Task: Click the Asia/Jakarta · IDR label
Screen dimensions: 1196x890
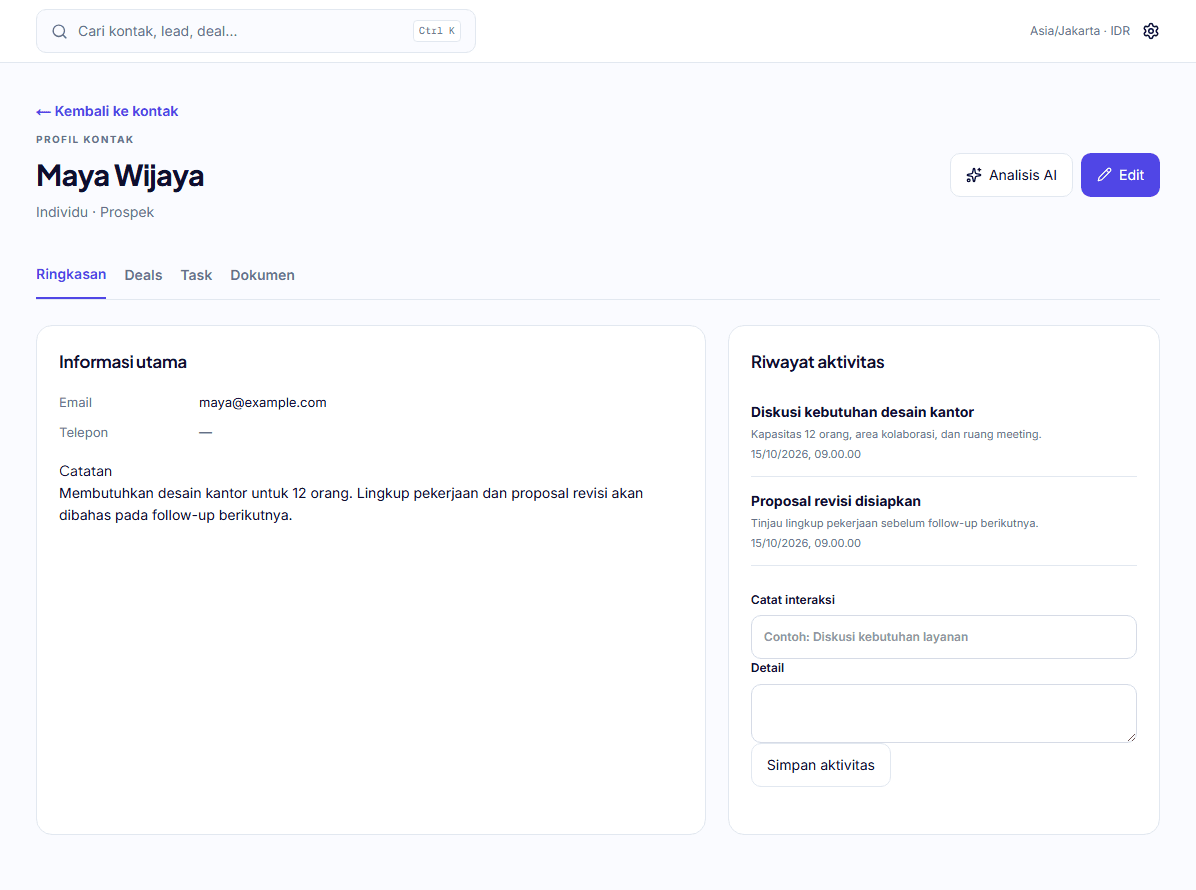Action: coord(1079,31)
